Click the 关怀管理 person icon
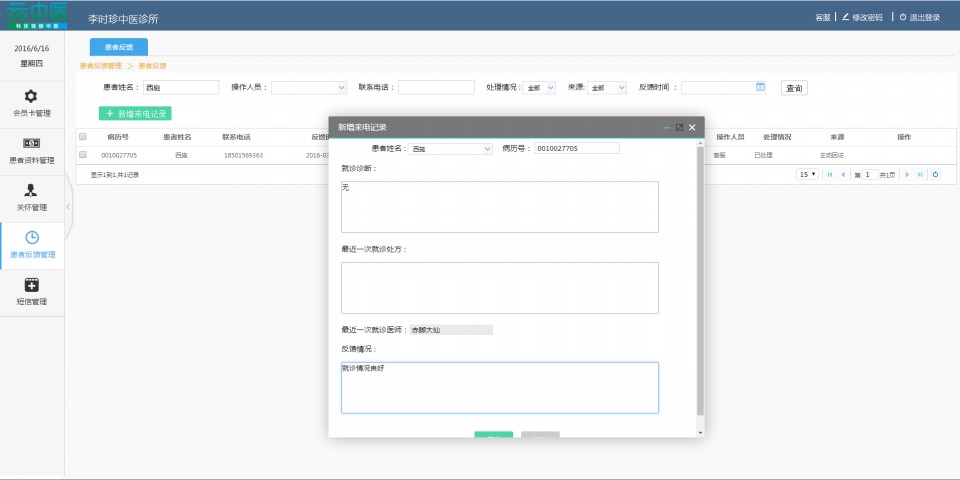The height and width of the screenshot is (480, 960). coord(31,190)
